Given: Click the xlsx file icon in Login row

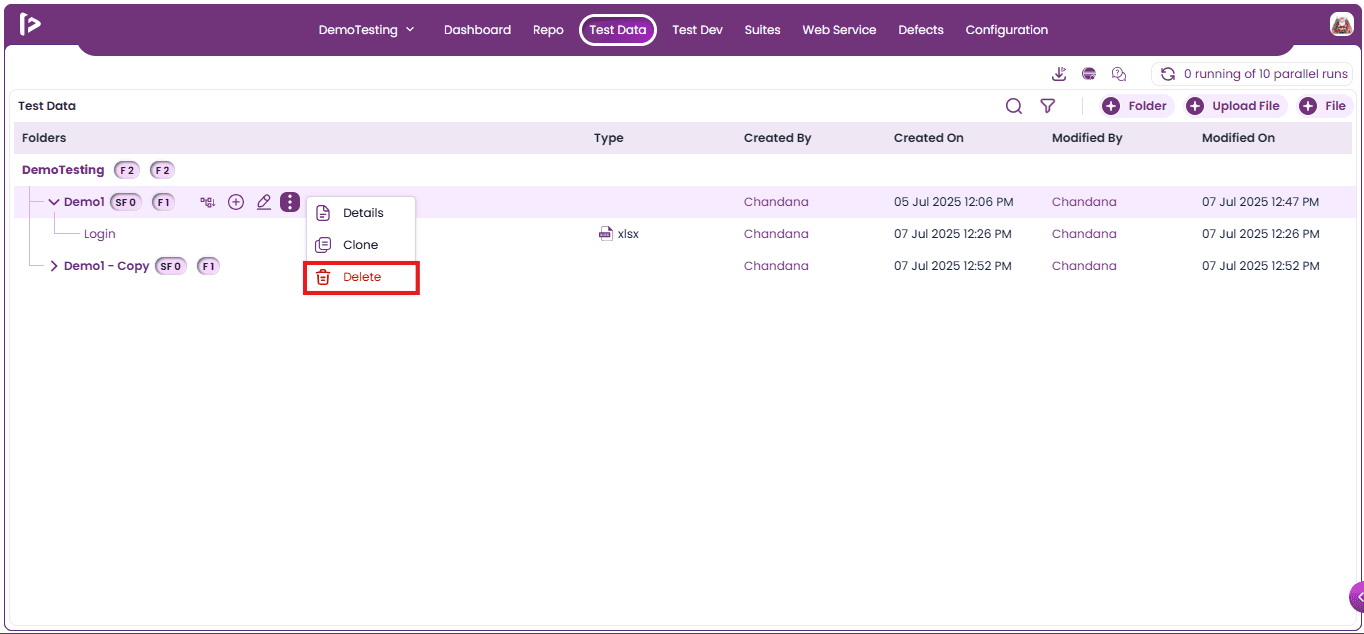Looking at the screenshot, I should click(605, 234).
